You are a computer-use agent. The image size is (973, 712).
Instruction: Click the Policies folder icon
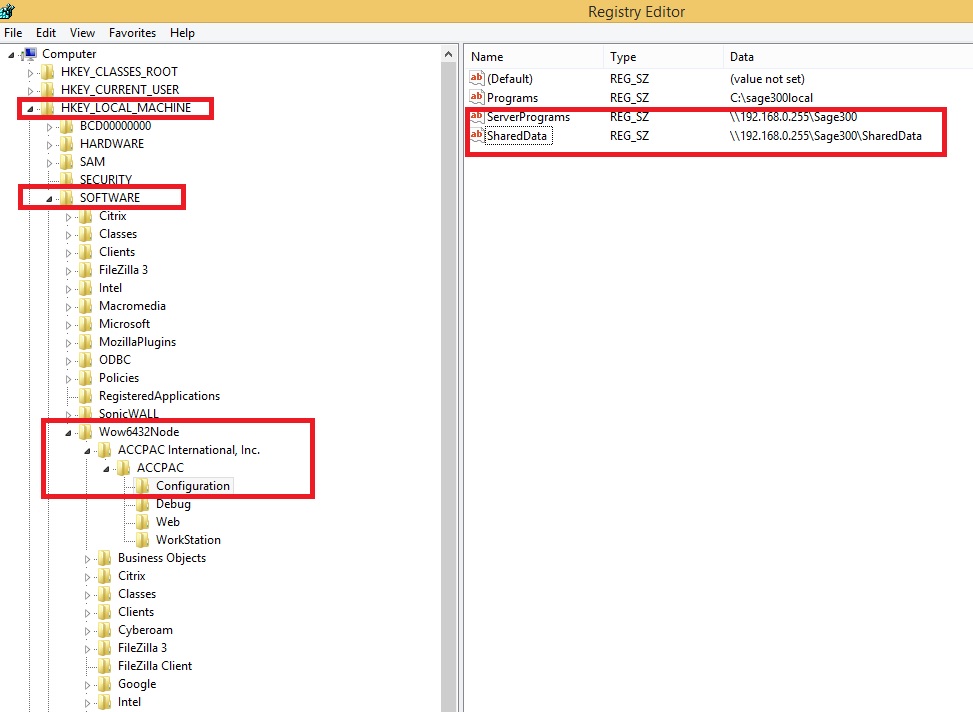pos(86,378)
